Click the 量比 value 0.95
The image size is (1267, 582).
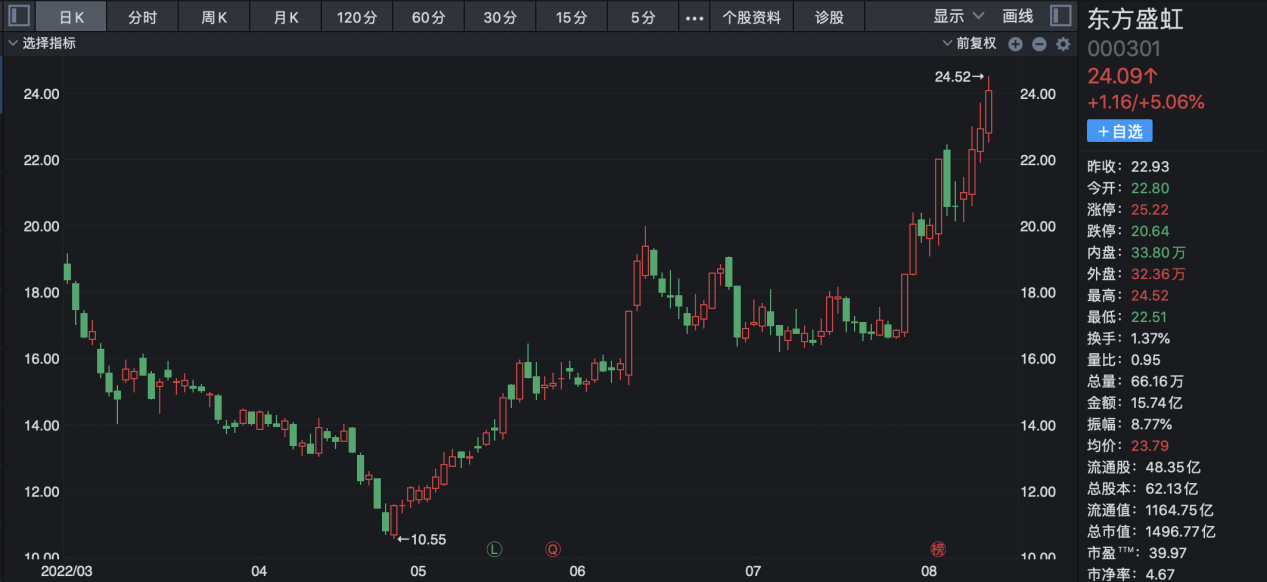click(x=1146, y=360)
